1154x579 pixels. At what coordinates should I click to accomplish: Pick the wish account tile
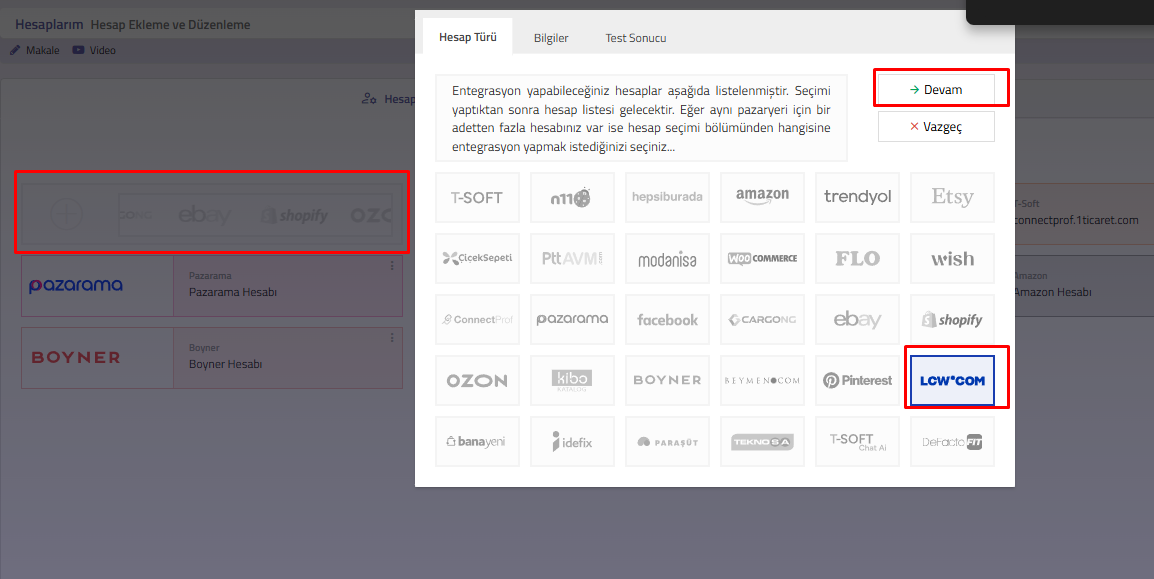tap(952, 258)
